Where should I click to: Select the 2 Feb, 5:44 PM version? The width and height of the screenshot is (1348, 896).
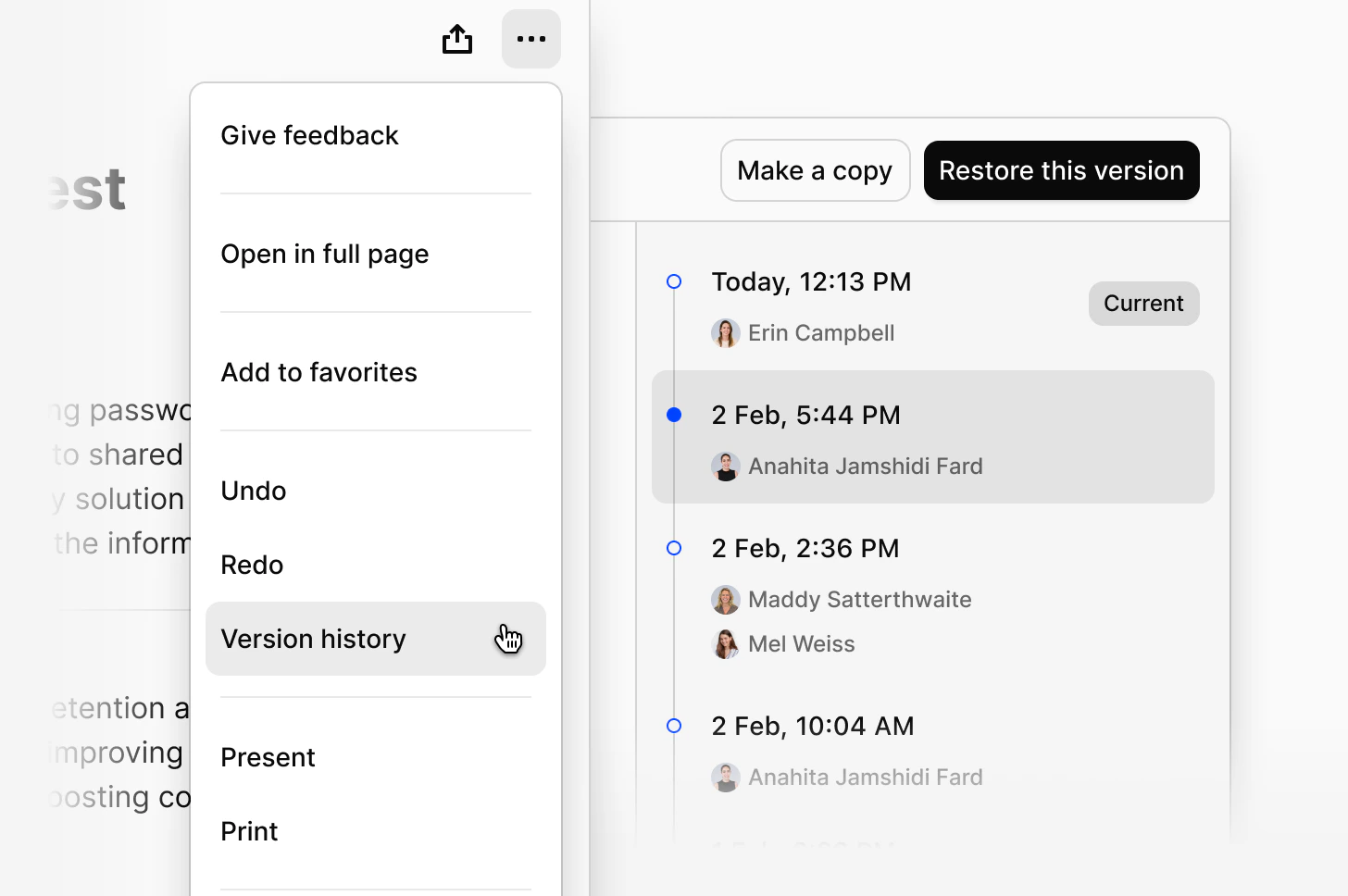coord(933,437)
